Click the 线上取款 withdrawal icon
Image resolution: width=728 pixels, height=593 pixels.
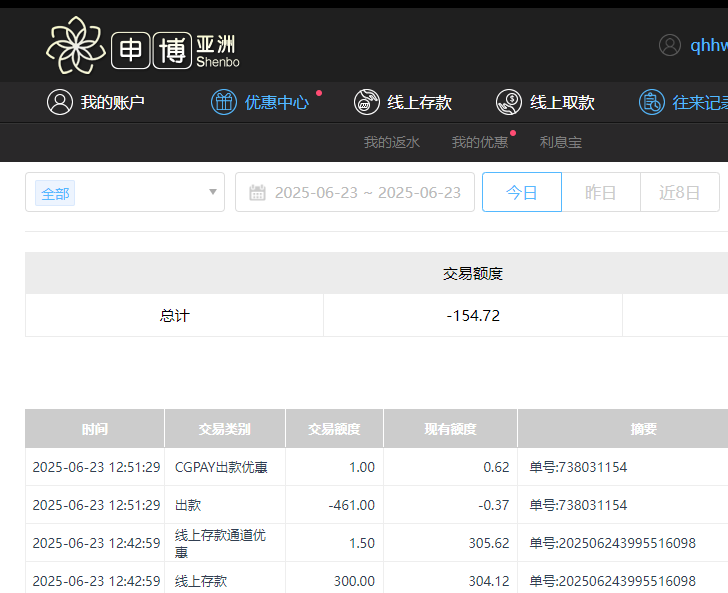click(509, 102)
